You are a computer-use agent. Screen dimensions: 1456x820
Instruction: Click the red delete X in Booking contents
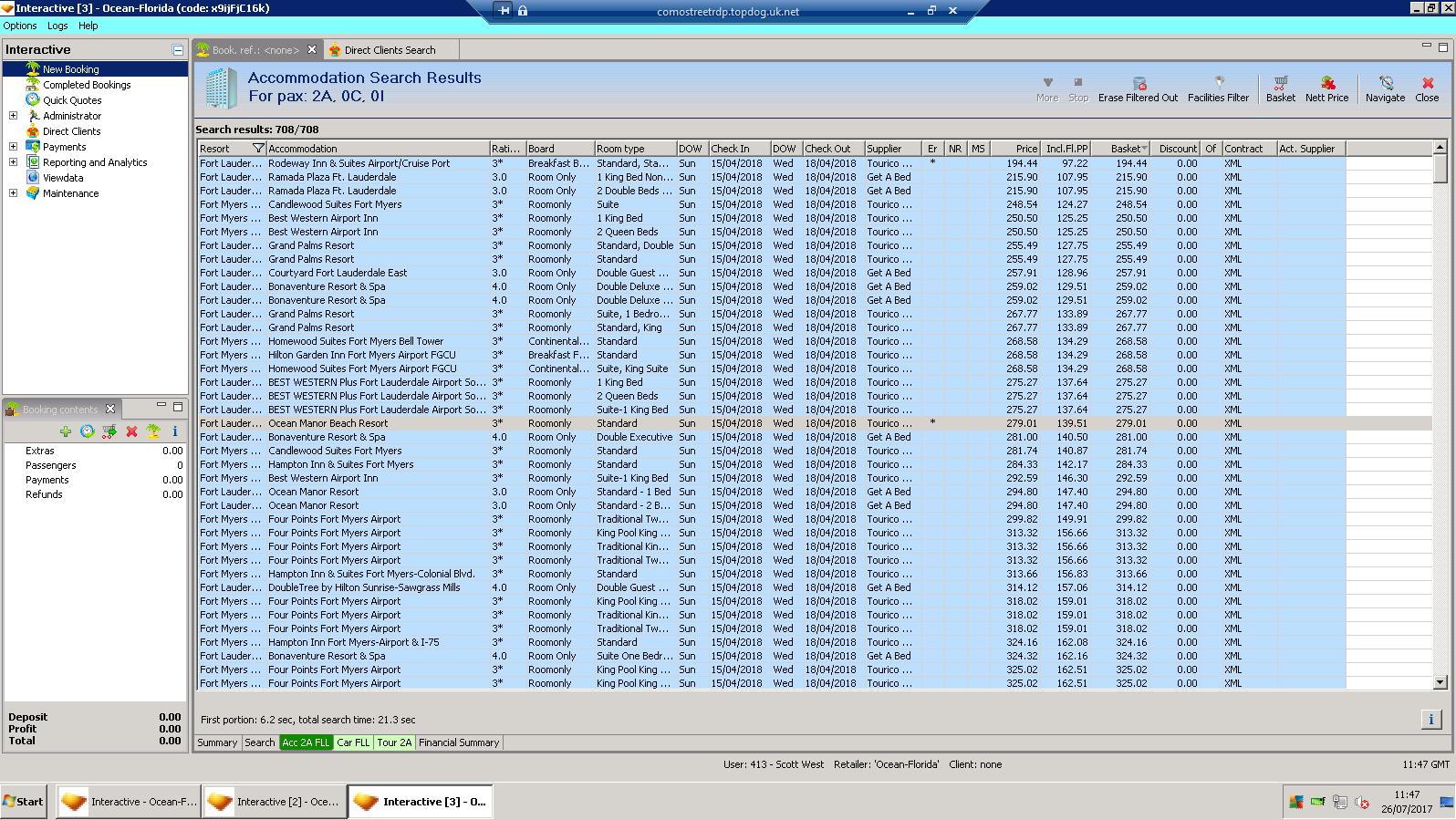coord(131,431)
